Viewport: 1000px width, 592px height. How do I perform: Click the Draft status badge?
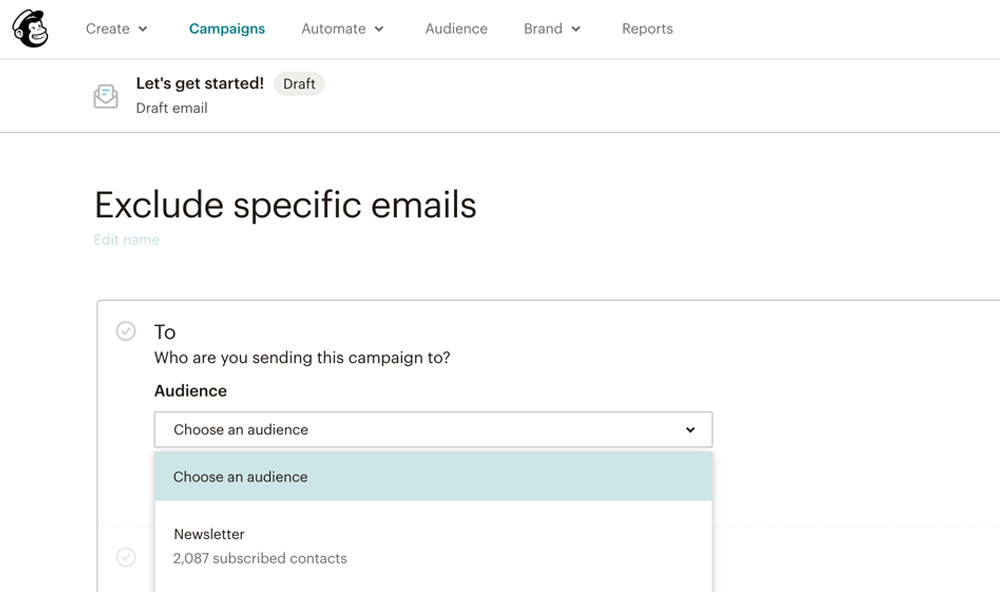click(299, 84)
